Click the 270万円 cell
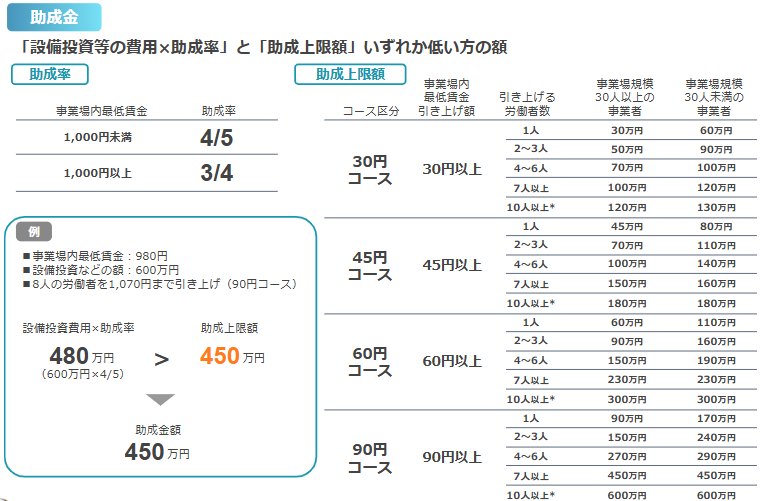Viewport: 766px width, 501px height. click(627, 457)
